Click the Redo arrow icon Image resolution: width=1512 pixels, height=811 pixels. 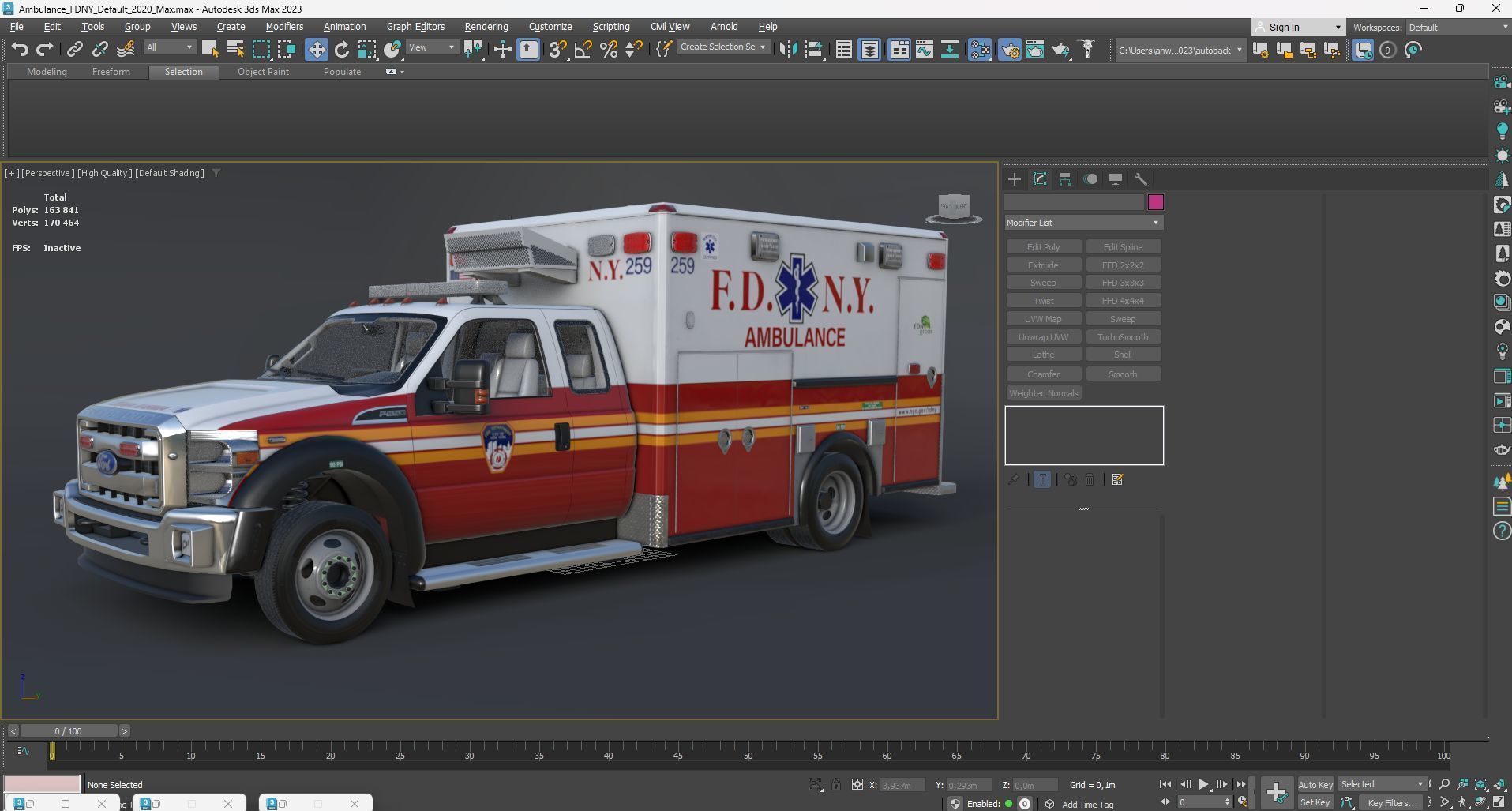pos(45,50)
